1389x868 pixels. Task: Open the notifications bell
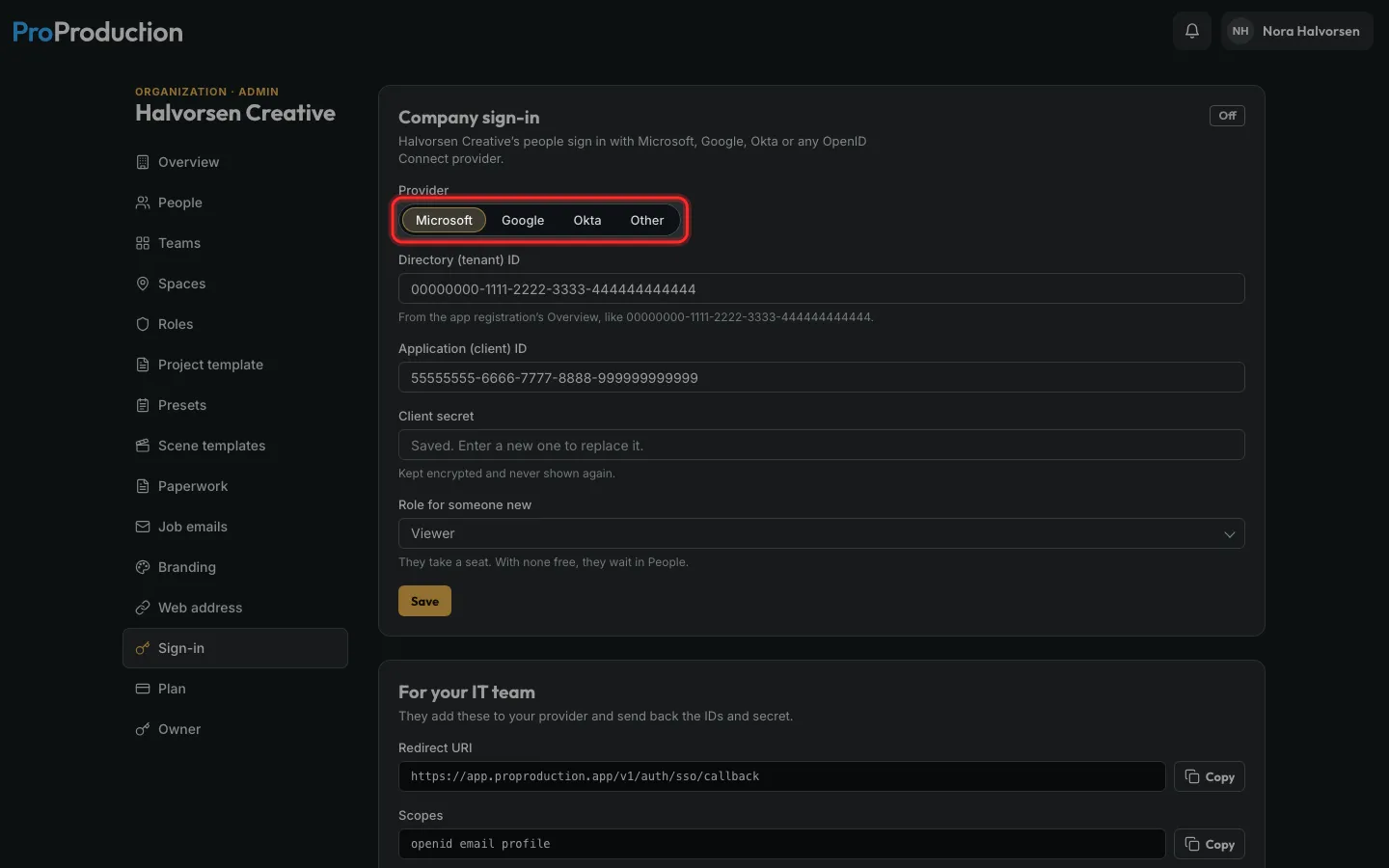[x=1192, y=31]
